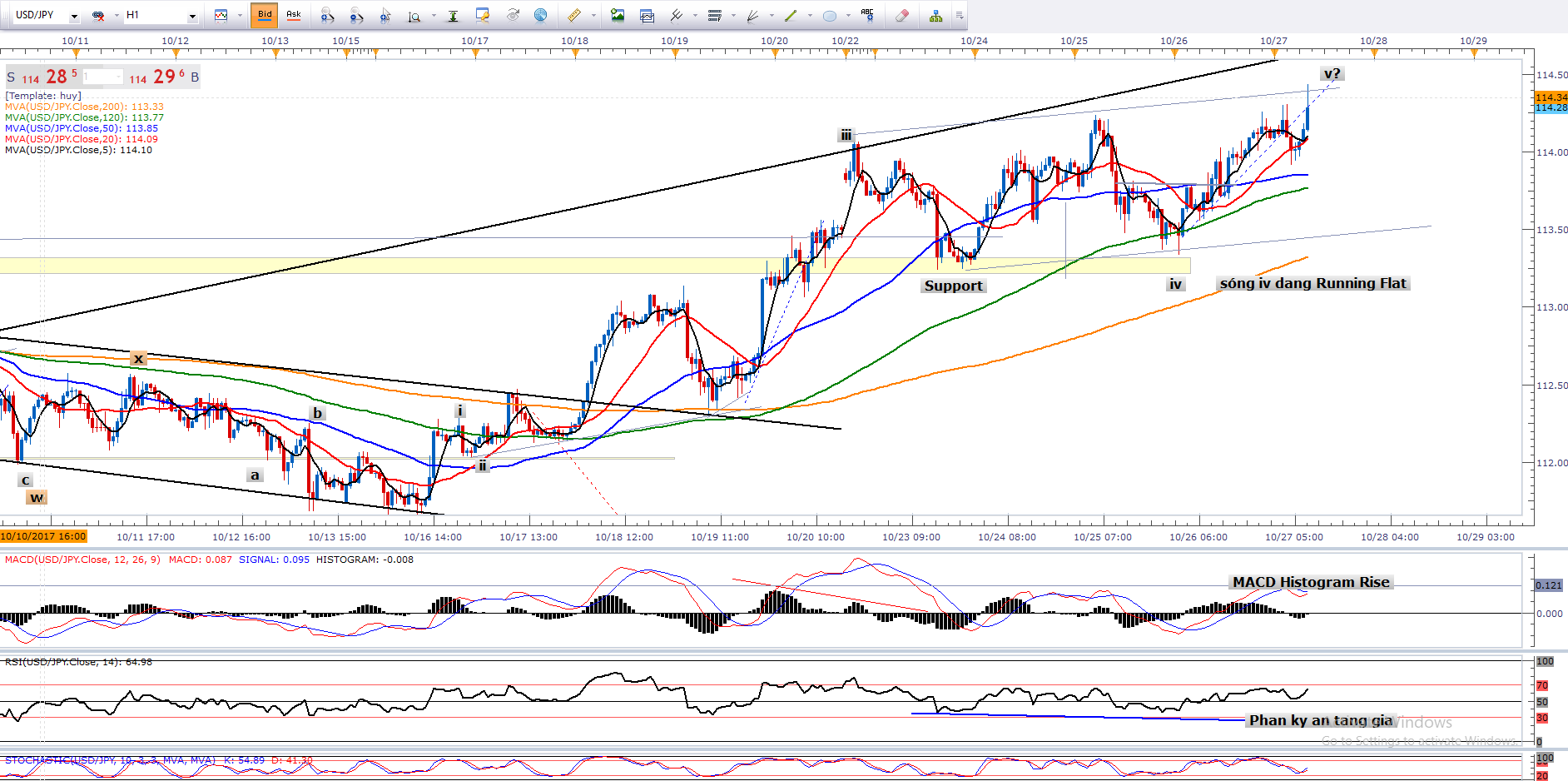This screenshot has width=1568, height=781.
Task: Select the ellipse shape tool
Action: point(830,15)
